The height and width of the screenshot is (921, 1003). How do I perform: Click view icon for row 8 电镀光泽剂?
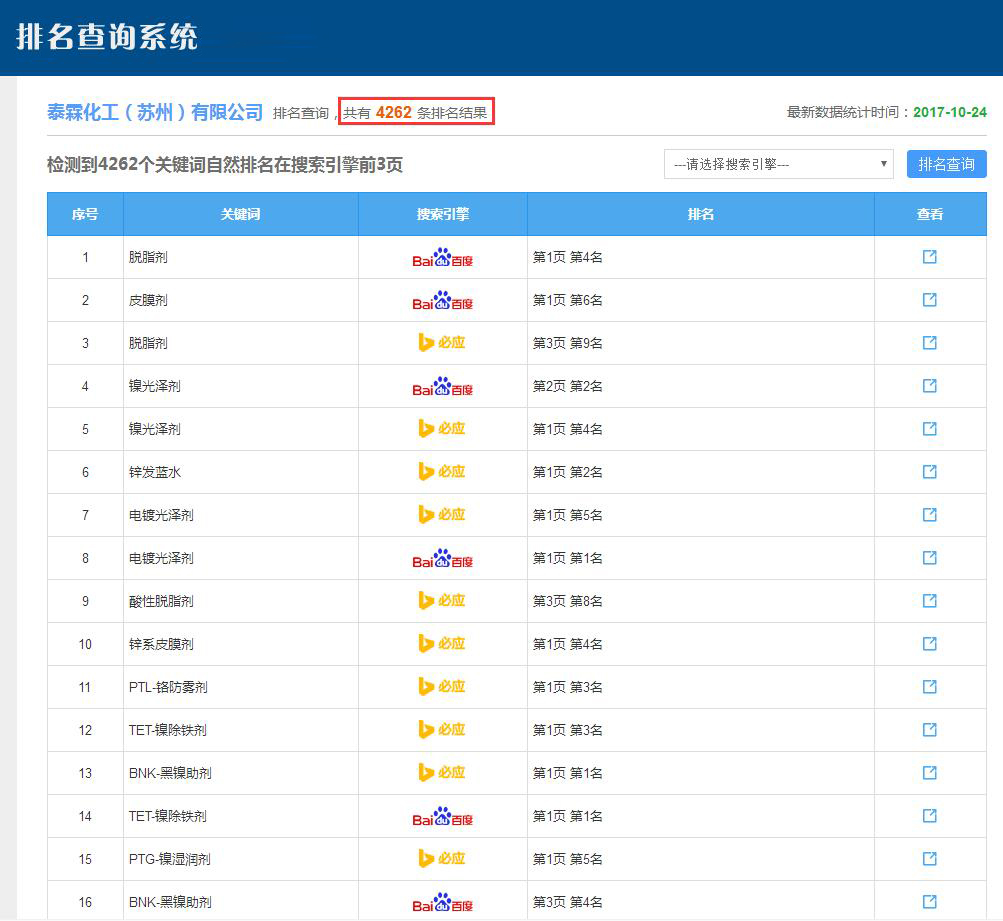929,558
